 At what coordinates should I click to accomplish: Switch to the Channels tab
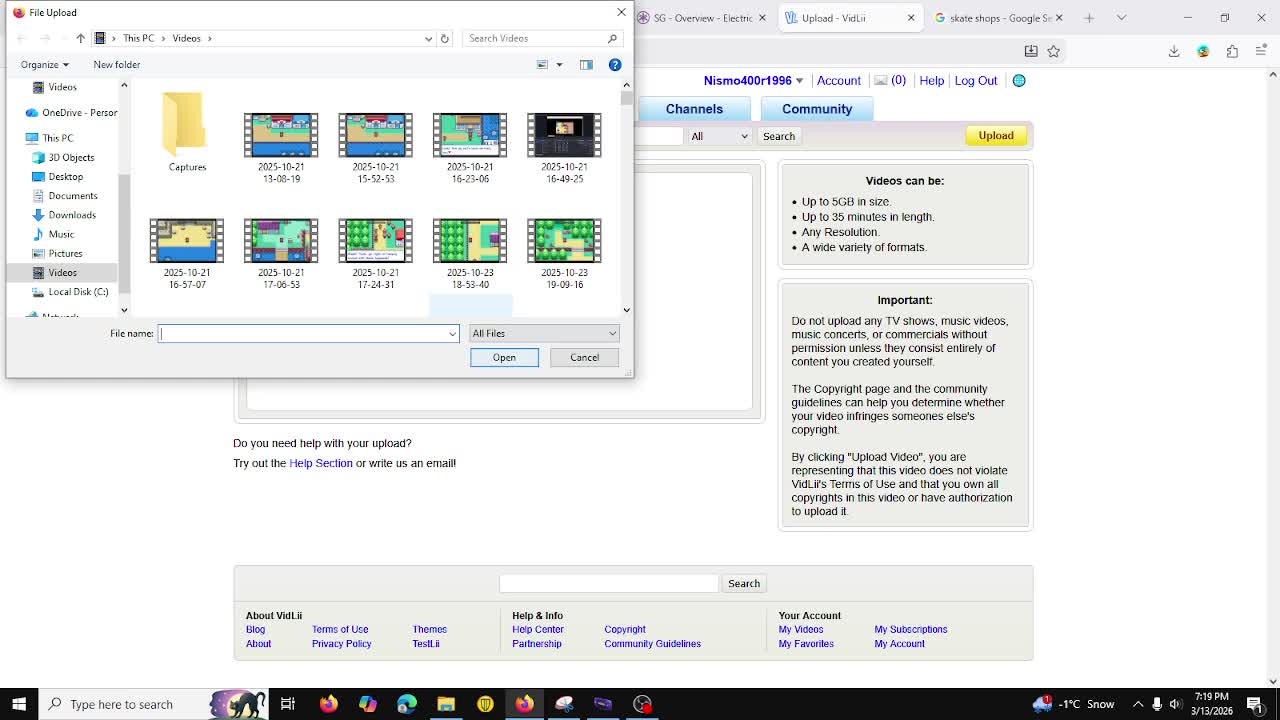tap(695, 108)
